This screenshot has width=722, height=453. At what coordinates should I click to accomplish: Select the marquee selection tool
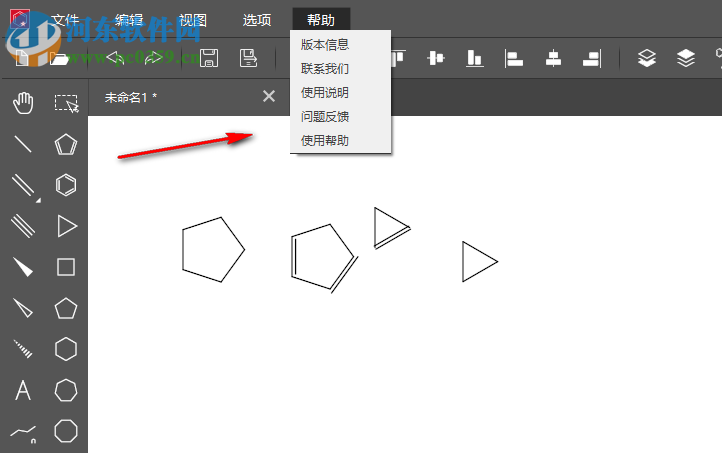(66, 103)
